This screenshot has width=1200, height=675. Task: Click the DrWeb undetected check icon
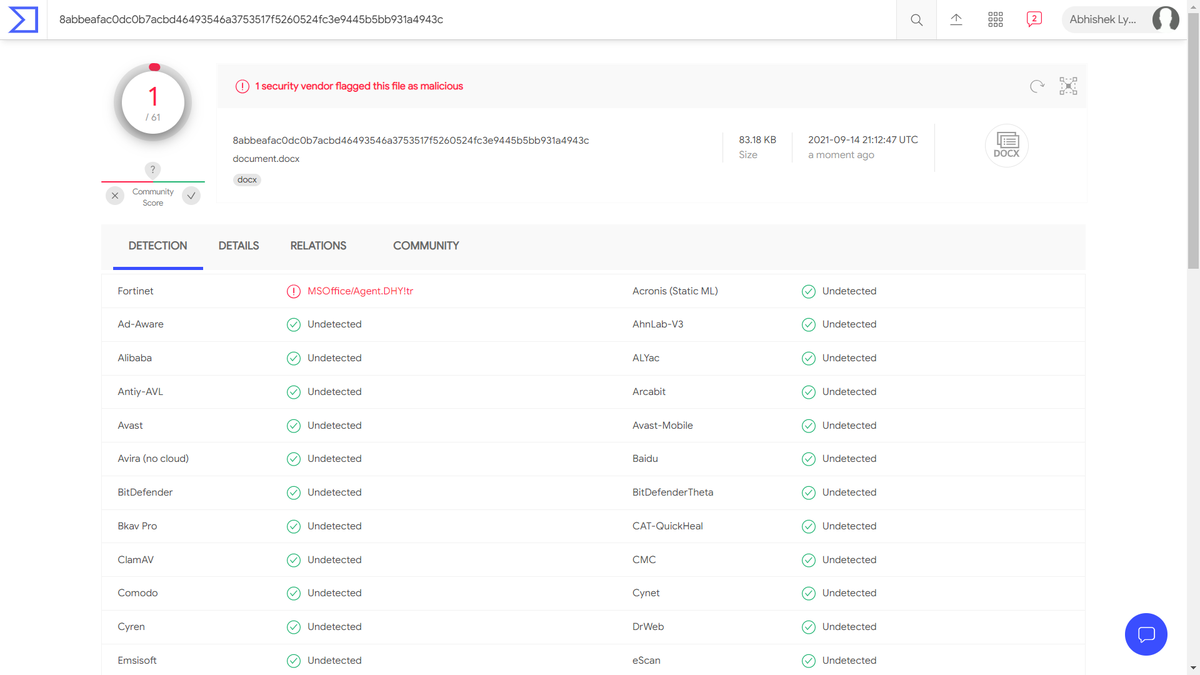tap(808, 627)
